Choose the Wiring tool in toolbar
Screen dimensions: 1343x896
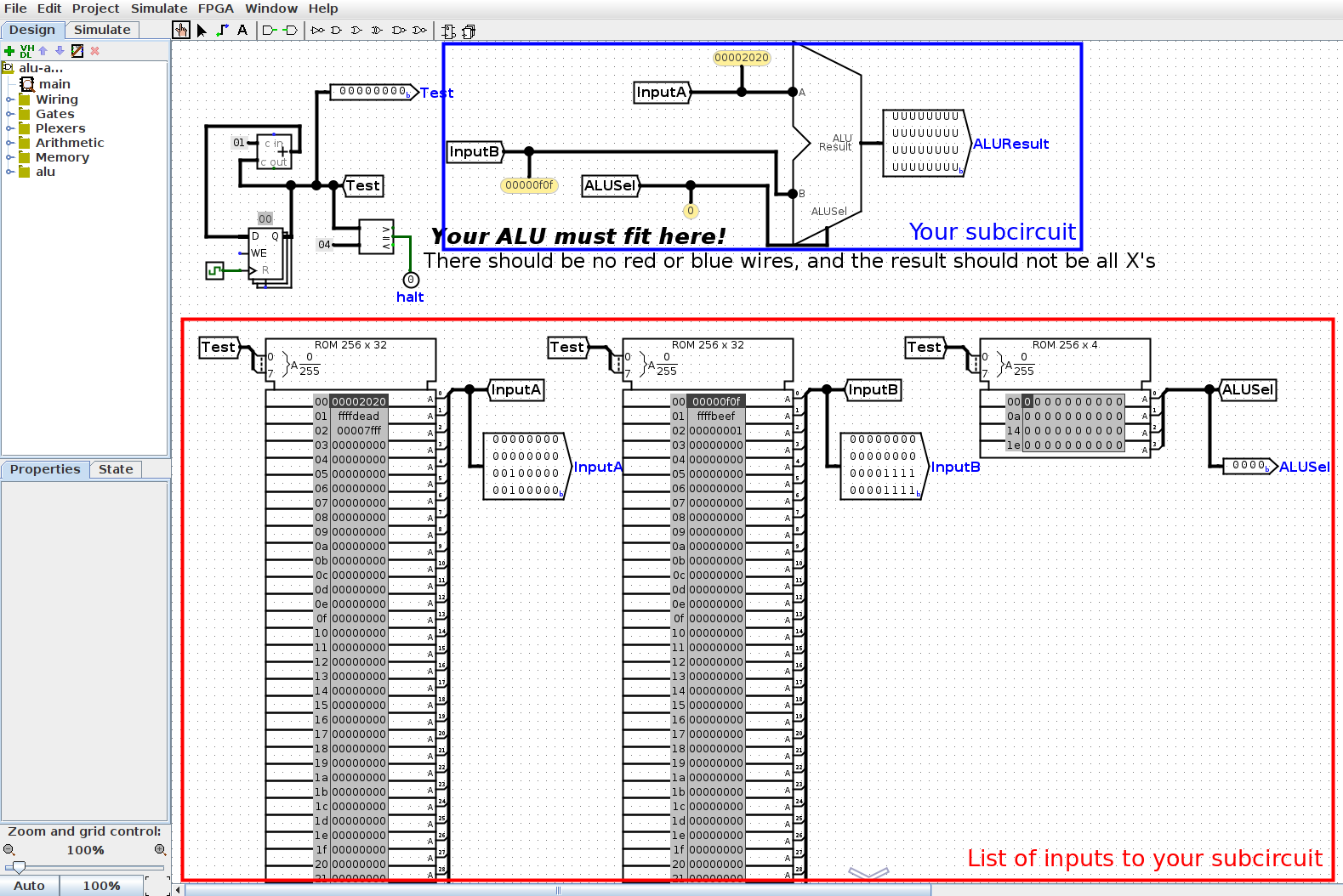(x=222, y=31)
